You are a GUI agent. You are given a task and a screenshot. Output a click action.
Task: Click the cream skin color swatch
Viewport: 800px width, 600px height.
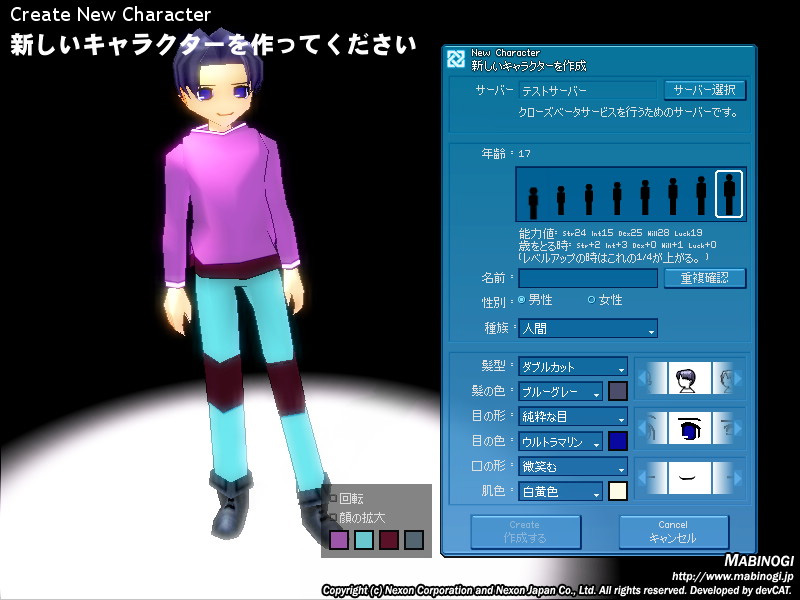[618, 491]
